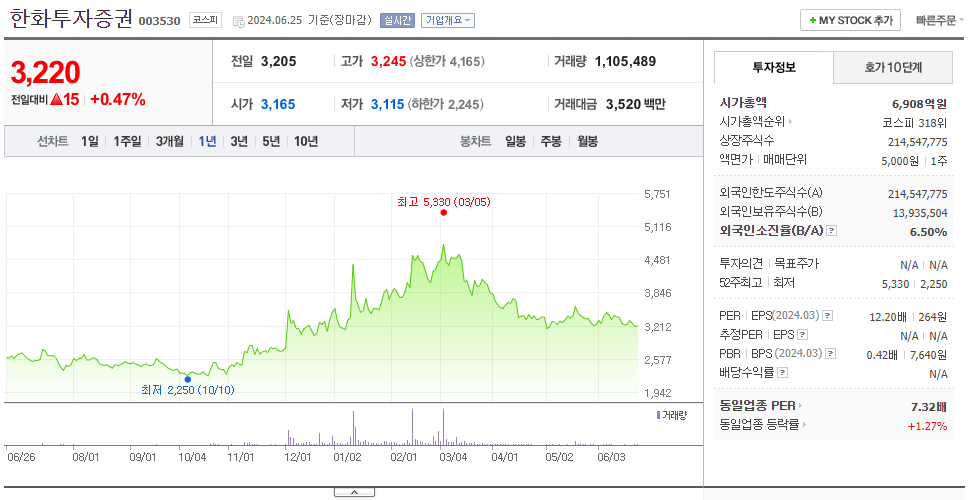The width and height of the screenshot is (968, 500).
Task: Click 7.32배 sector PER value
Action: tap(928, 407)
